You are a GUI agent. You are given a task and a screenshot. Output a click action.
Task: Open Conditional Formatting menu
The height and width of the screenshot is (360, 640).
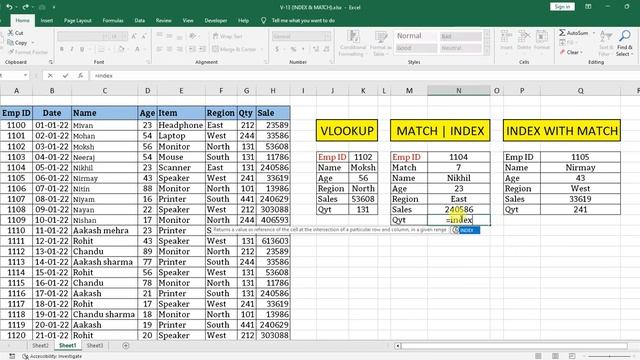coord(353,43)
